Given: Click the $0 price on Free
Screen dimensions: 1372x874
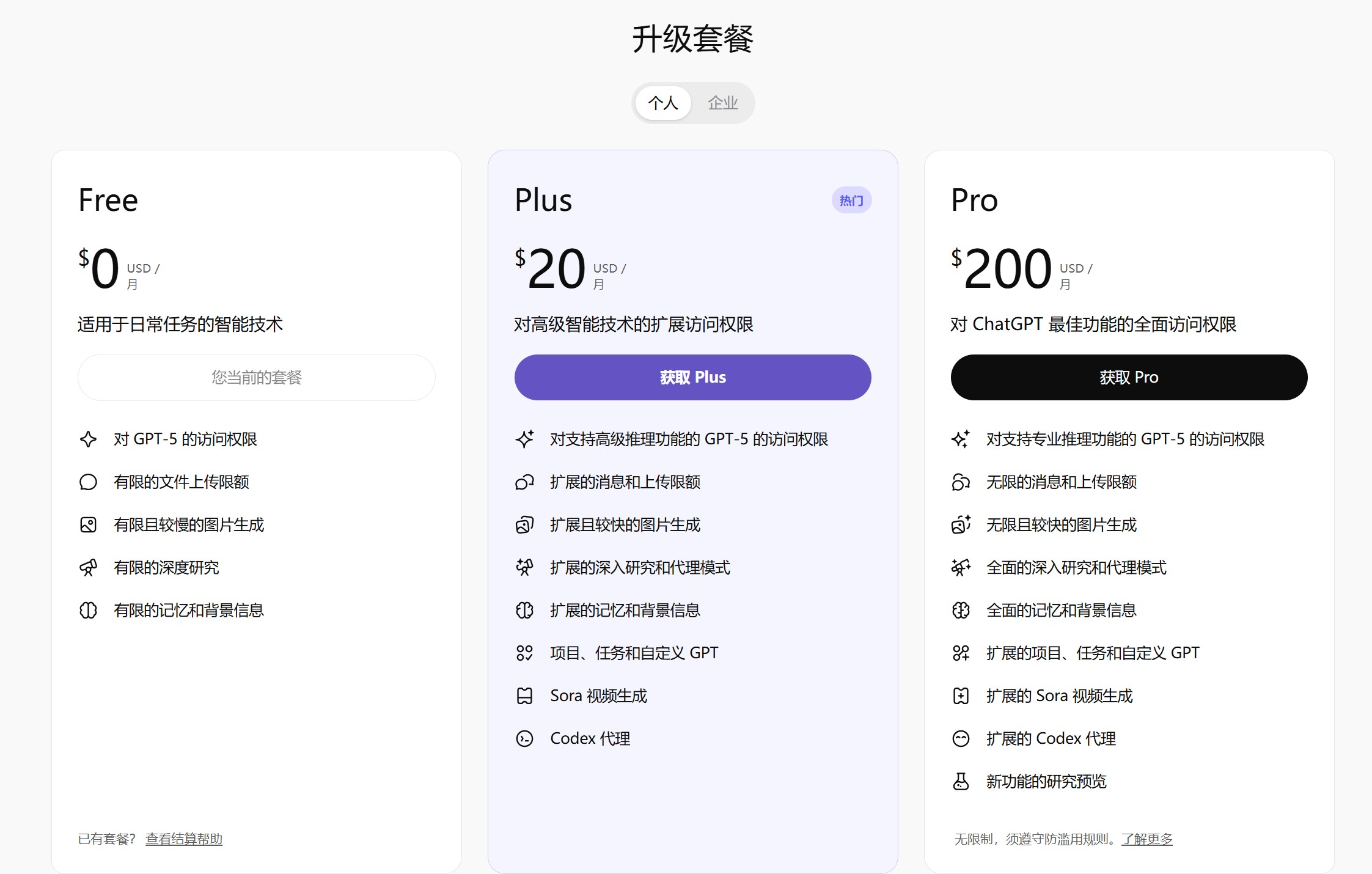Looking at the screenshot, I should [99, 268].
